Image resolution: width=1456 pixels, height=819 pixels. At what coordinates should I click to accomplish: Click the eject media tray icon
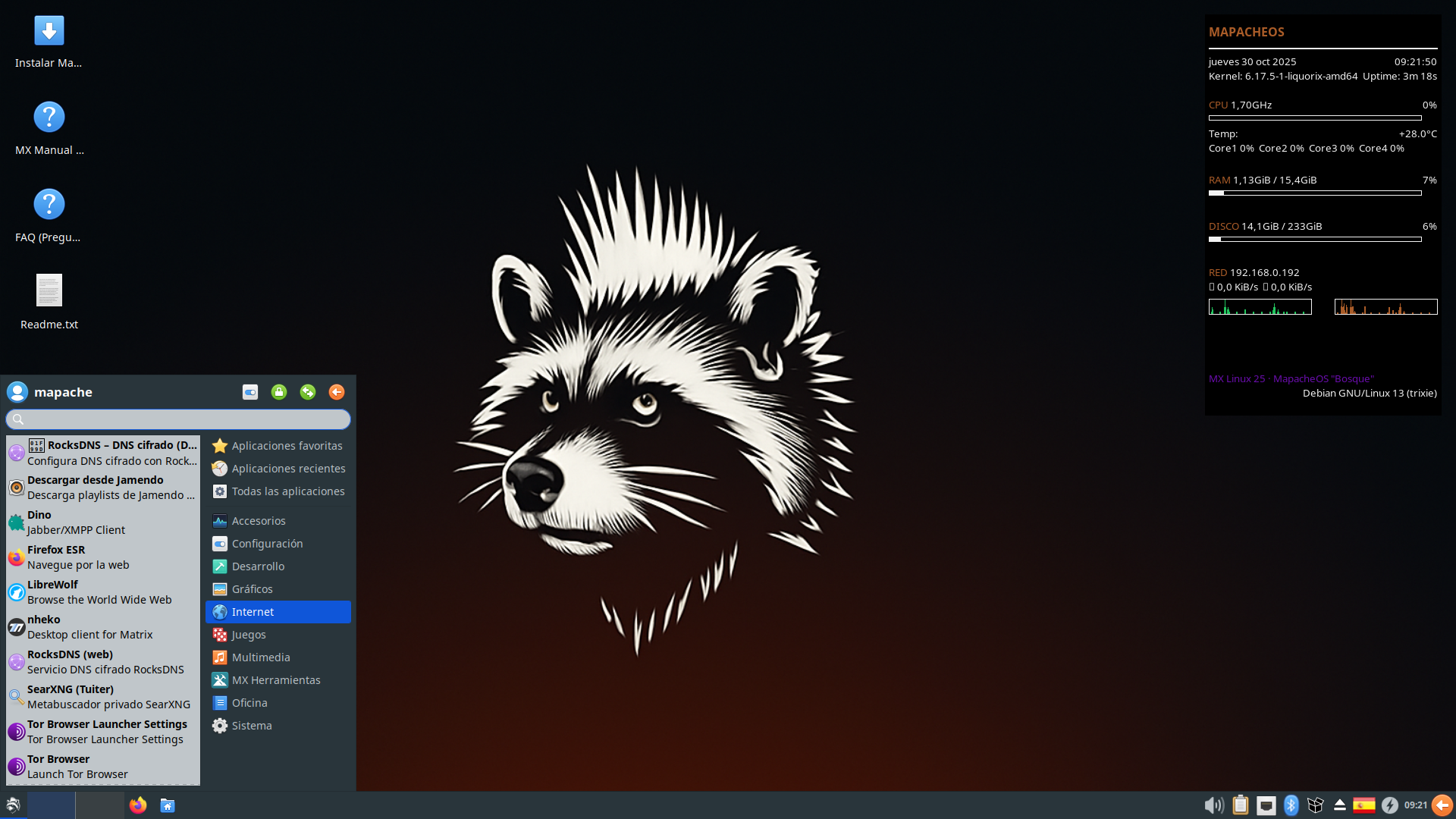(1340, 805)
